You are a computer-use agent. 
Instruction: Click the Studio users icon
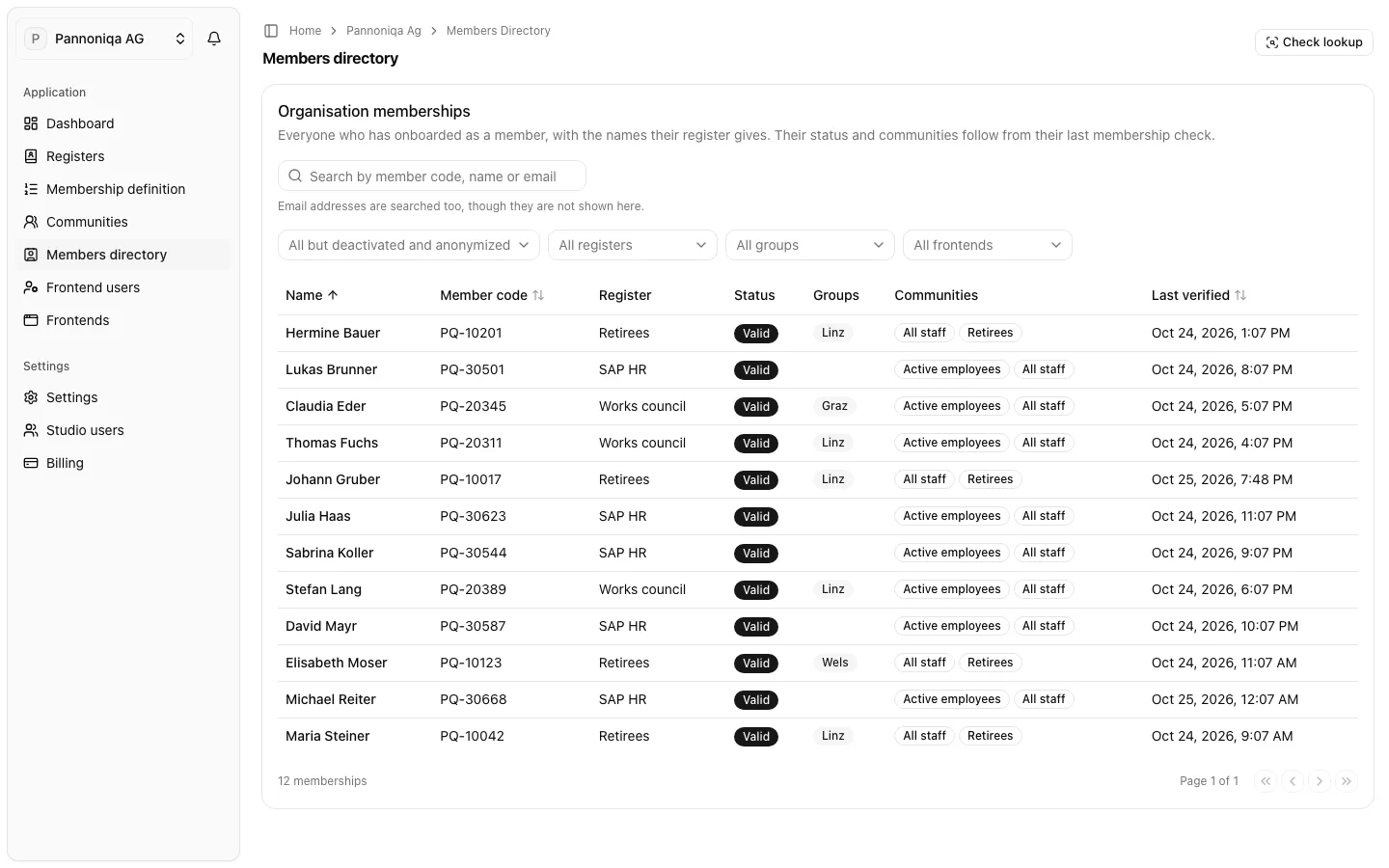coord(31,430)
